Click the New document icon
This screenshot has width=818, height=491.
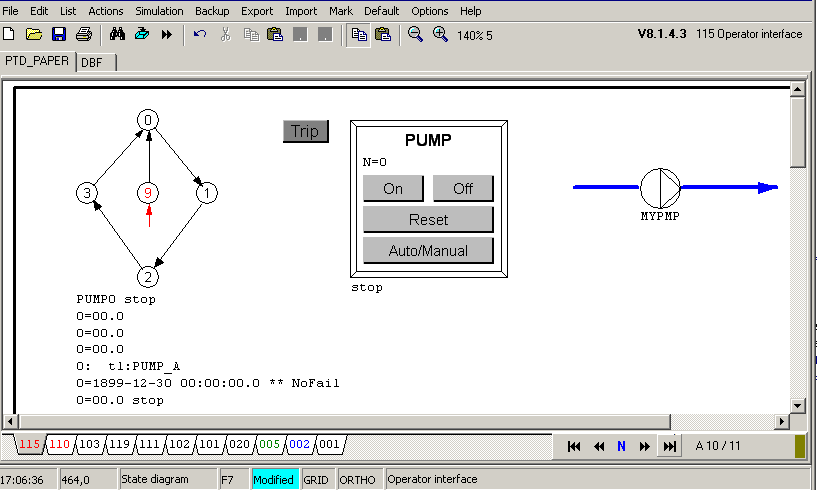tap(9, 34)
